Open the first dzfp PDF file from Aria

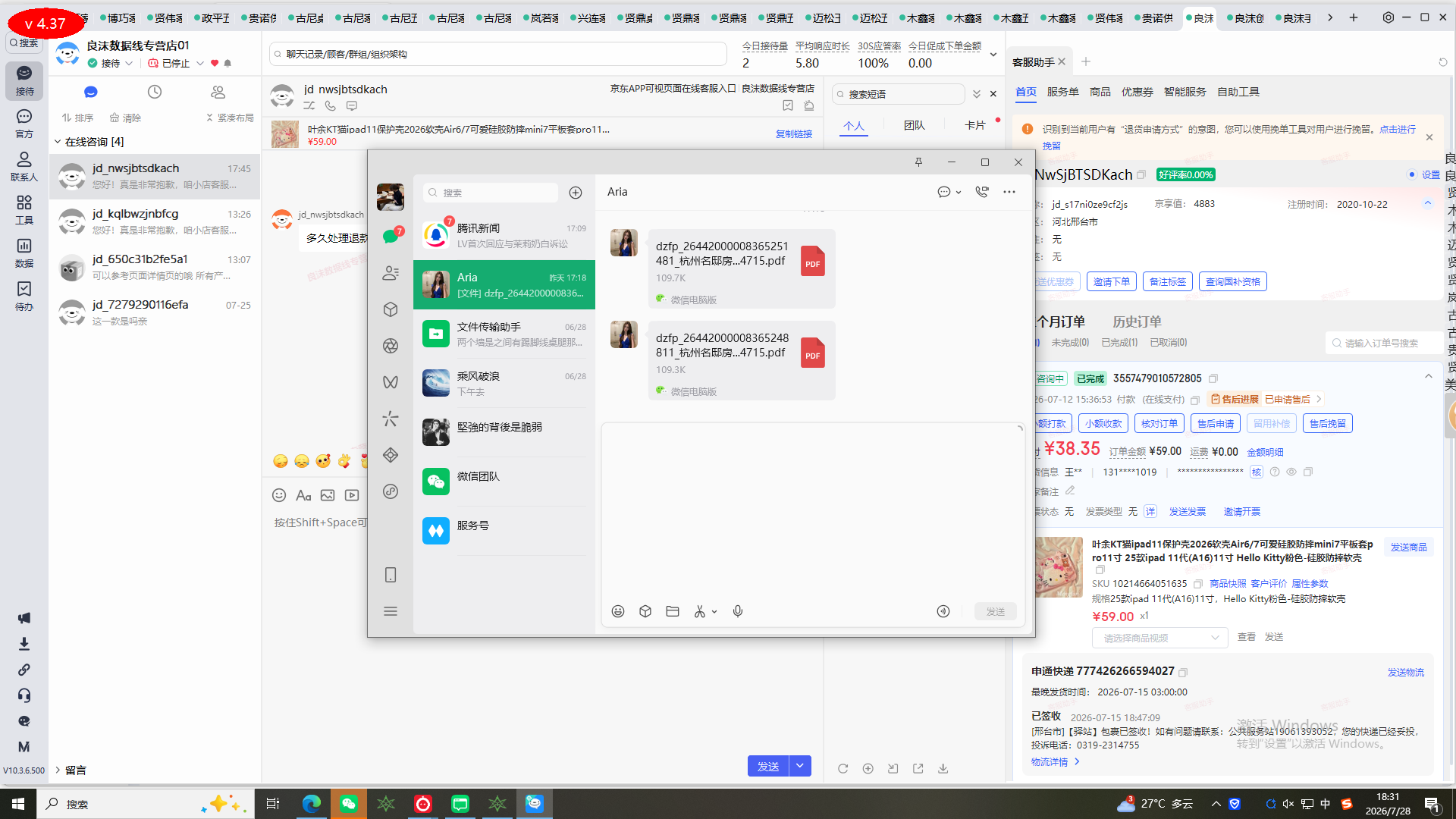click(742, 268)
